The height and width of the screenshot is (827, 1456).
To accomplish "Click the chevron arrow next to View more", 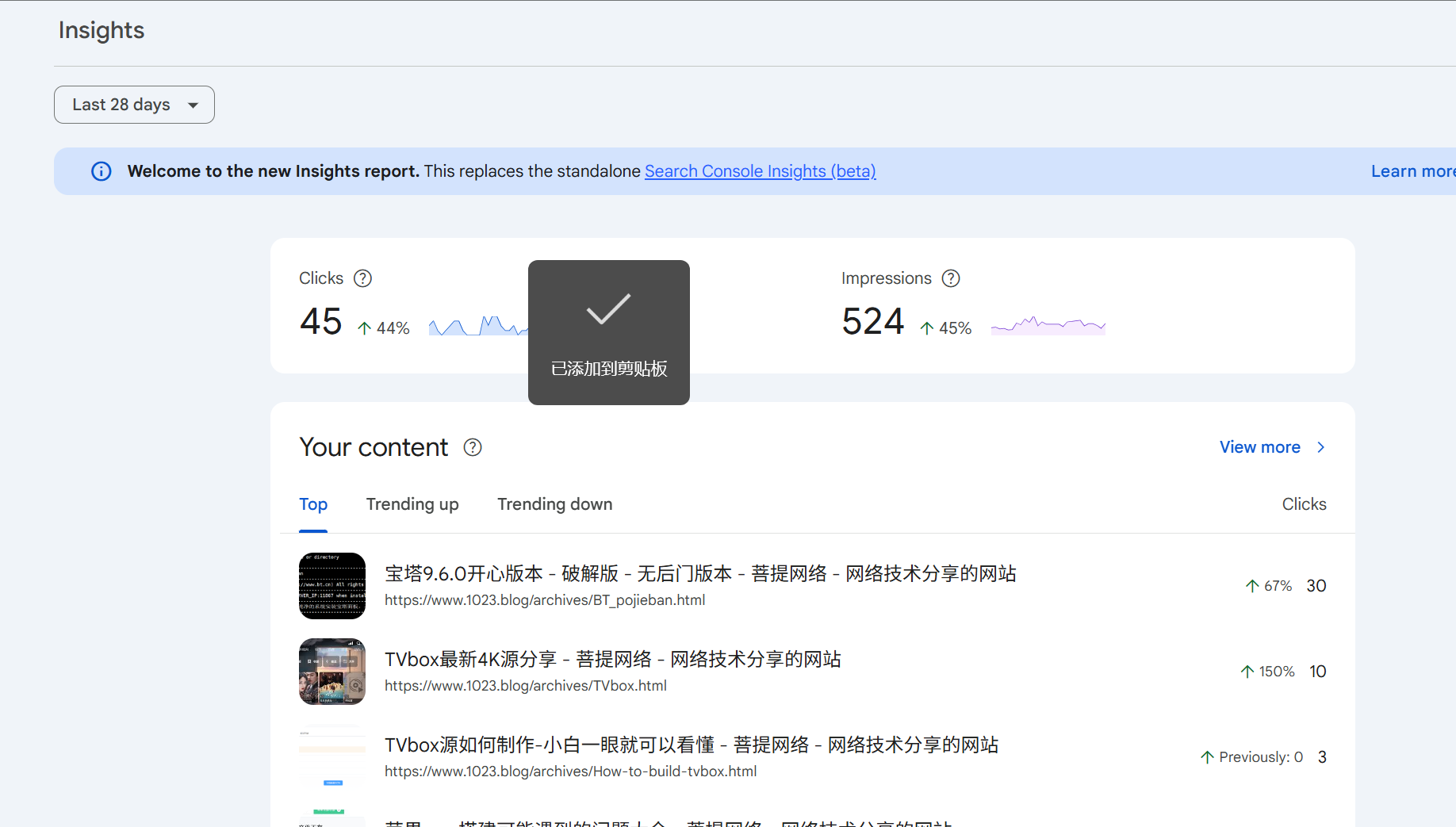I will tap(1320, 447).
